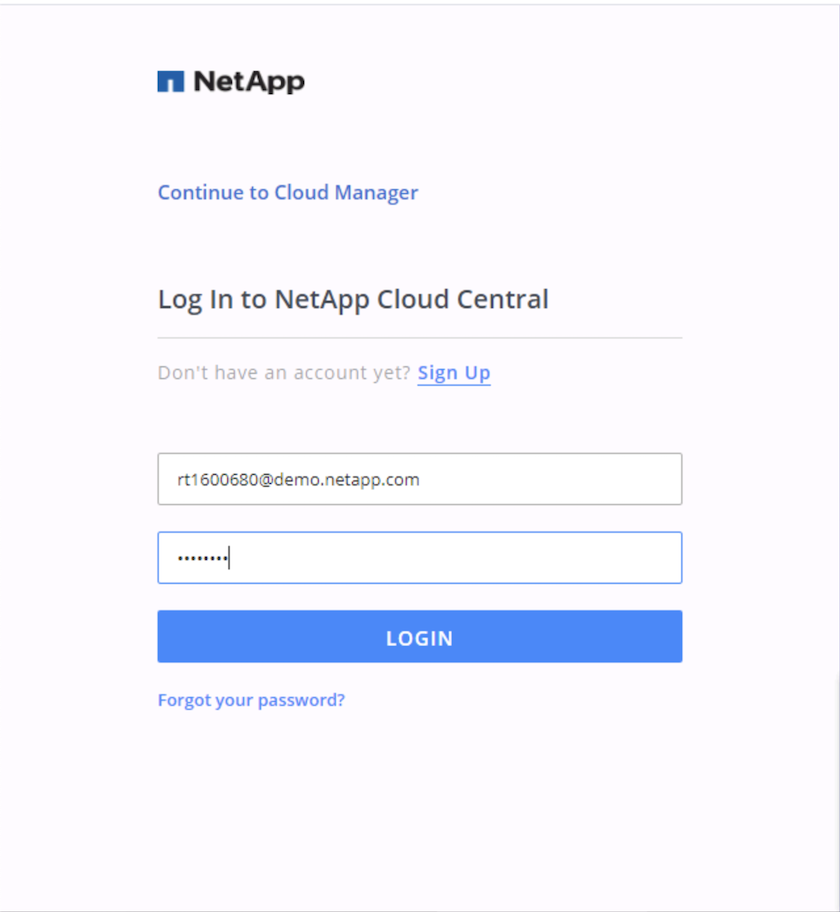Click the word LOGIN on the button
The width and height of the screenshot is (840, 912).
[420, 638]
